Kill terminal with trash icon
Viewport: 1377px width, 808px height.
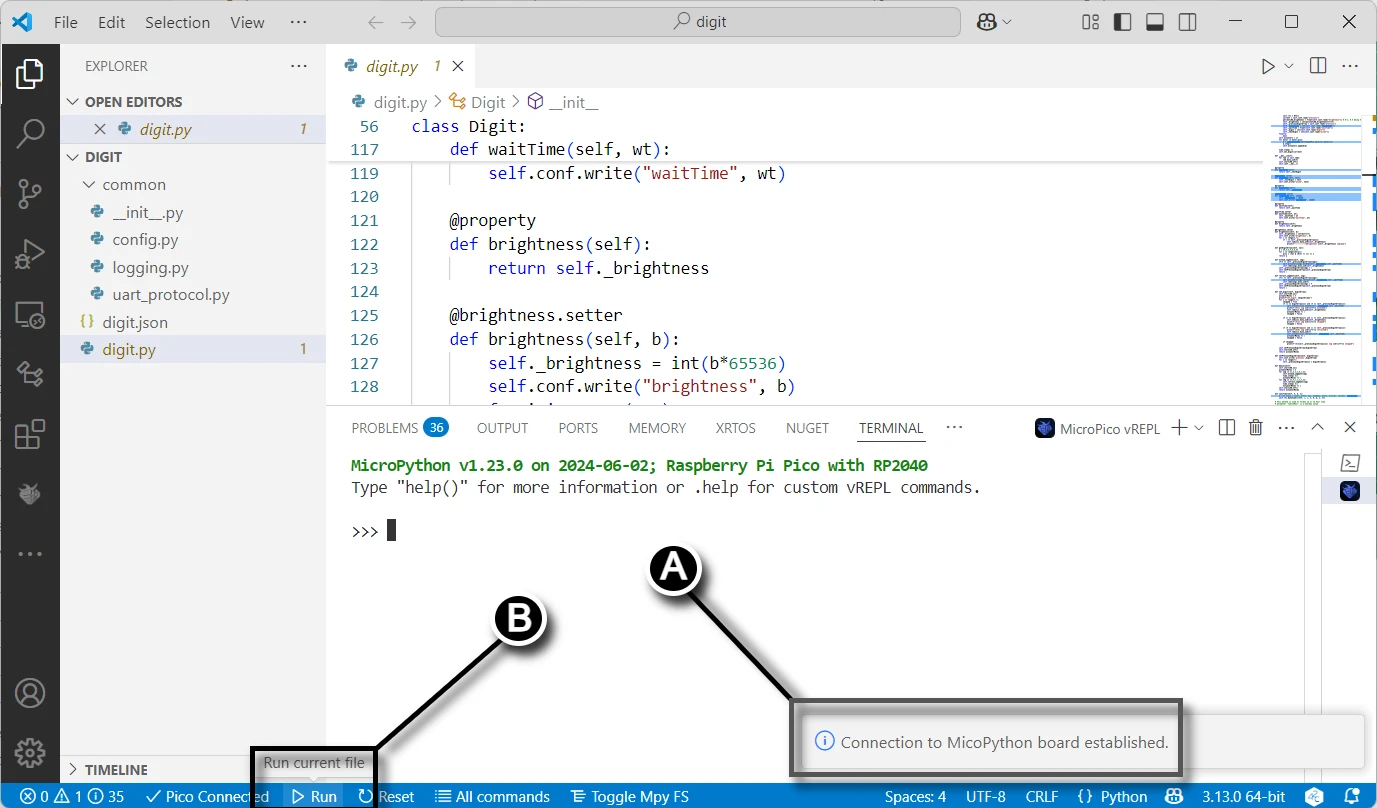(1256, 428)
